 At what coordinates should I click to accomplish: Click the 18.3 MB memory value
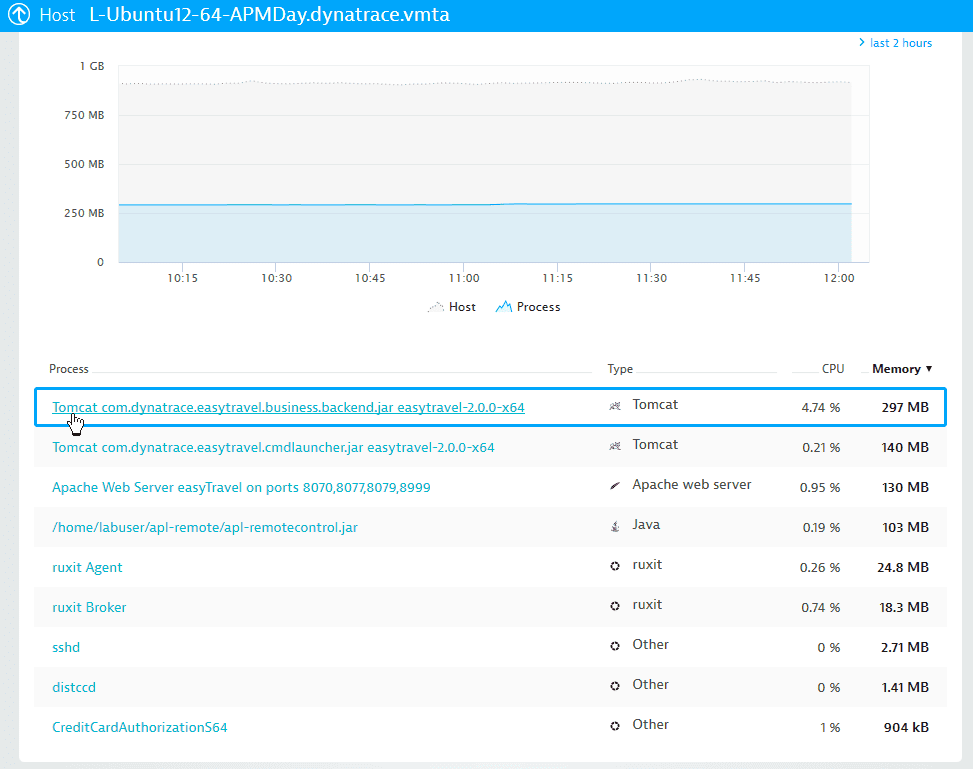coord(904,607)
